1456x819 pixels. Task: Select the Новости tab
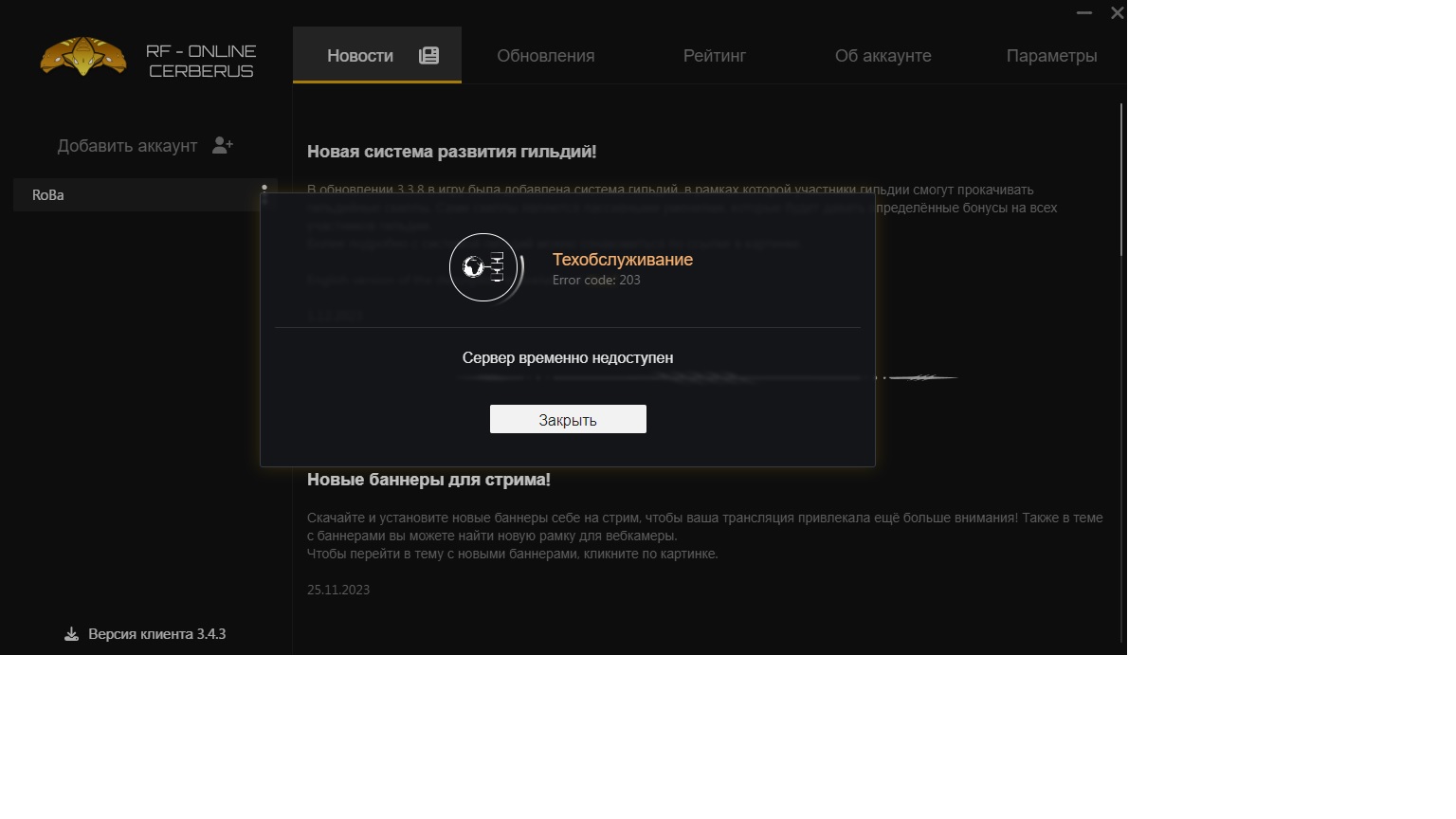(x=377, y=56)
